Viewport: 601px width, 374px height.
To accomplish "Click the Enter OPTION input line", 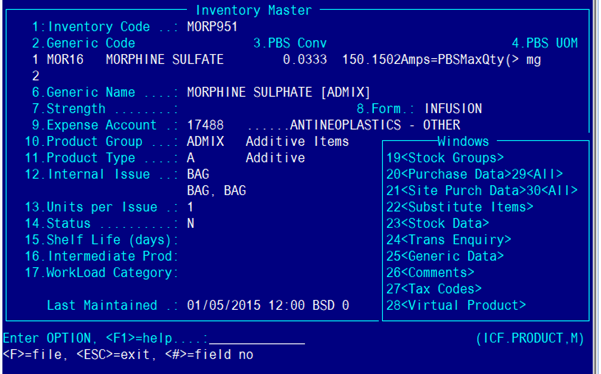I will coord(257,338).
